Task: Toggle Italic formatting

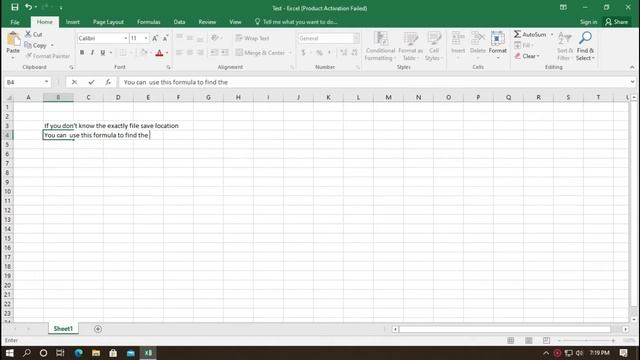Action: tap(92, 52)
